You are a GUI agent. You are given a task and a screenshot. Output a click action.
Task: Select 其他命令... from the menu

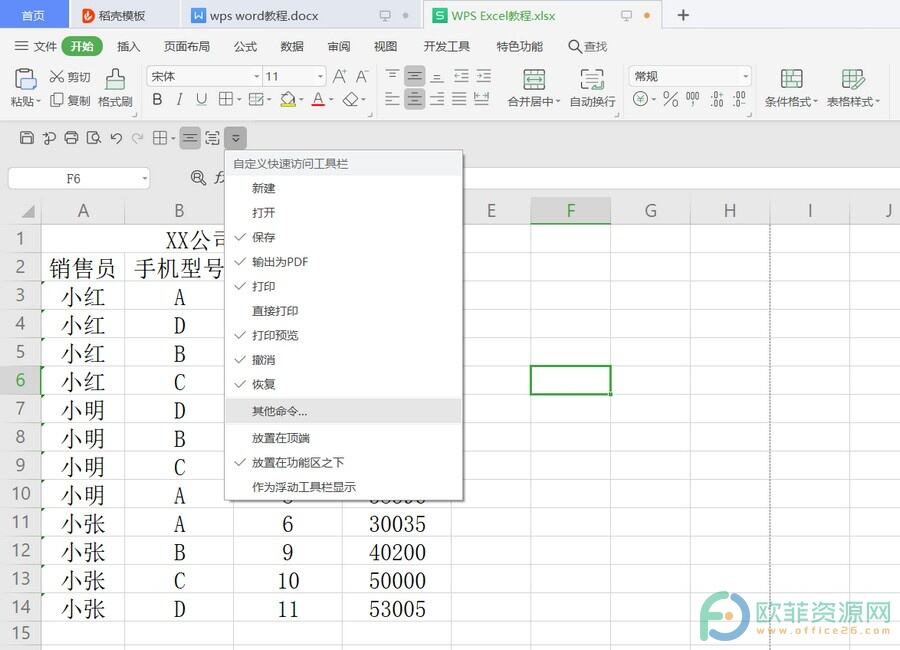279,411
